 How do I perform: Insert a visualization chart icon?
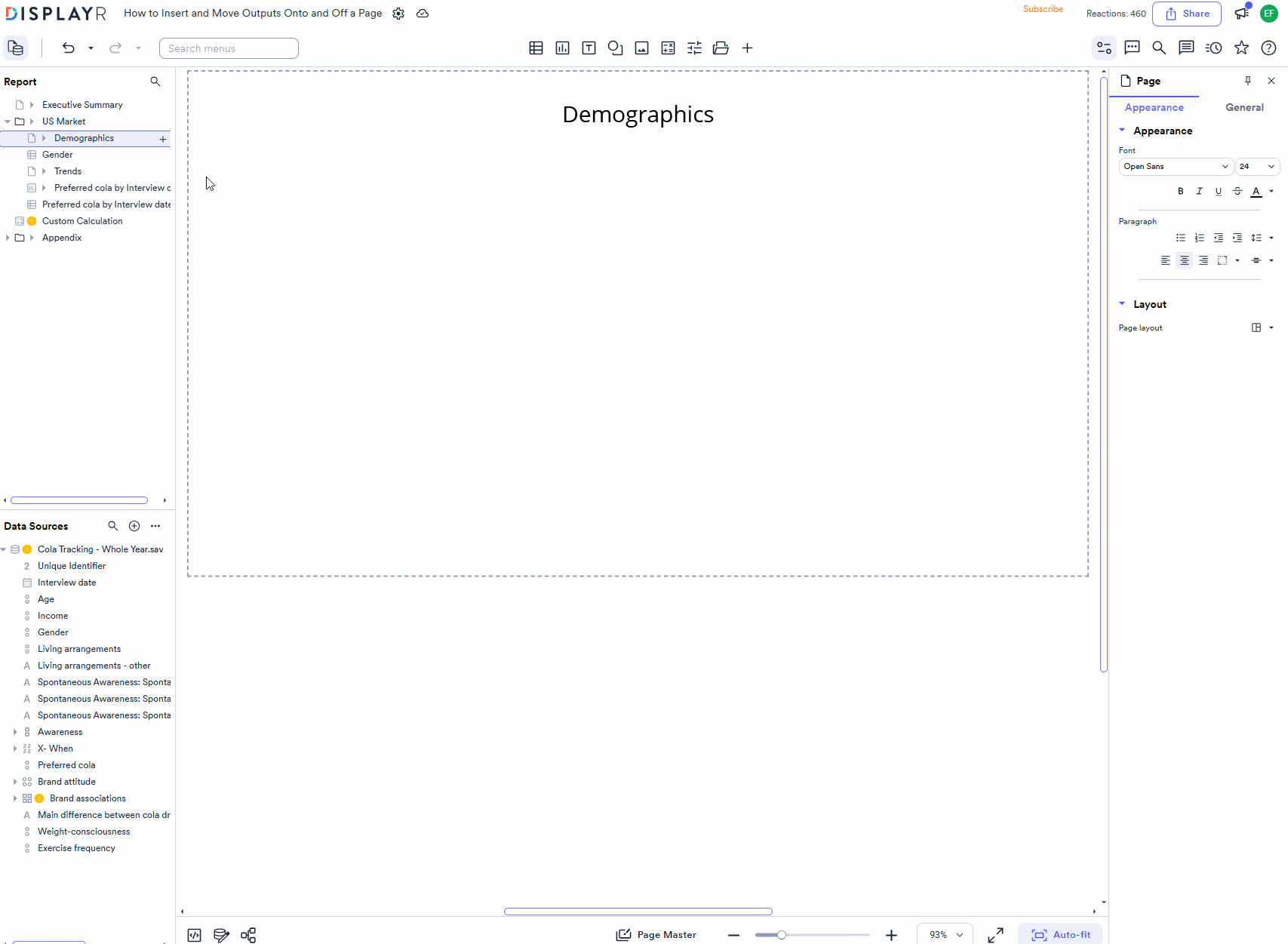pyautogui.click(x=562, y=48)
